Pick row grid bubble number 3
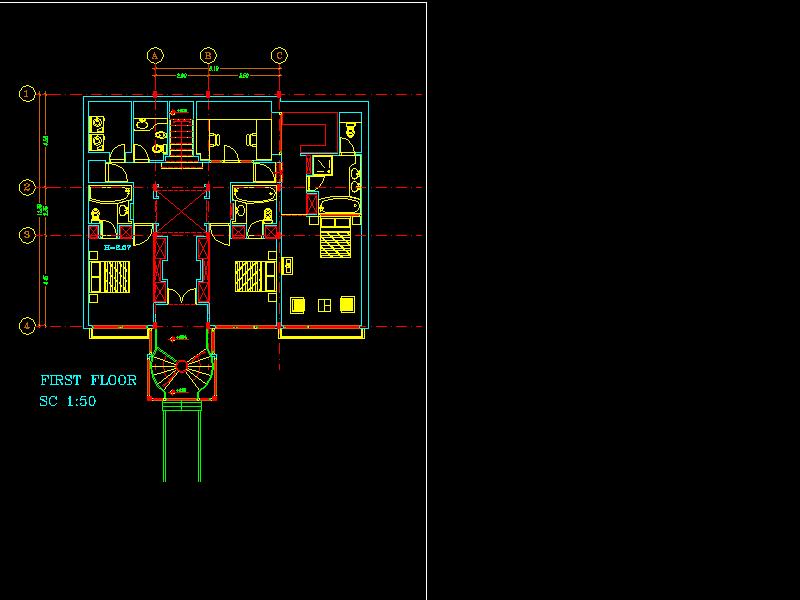 click(x=28, y=235)
